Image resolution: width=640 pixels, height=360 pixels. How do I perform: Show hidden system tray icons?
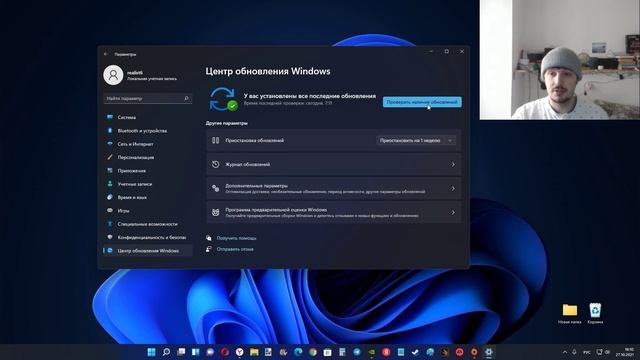click(x=565, y=352)
